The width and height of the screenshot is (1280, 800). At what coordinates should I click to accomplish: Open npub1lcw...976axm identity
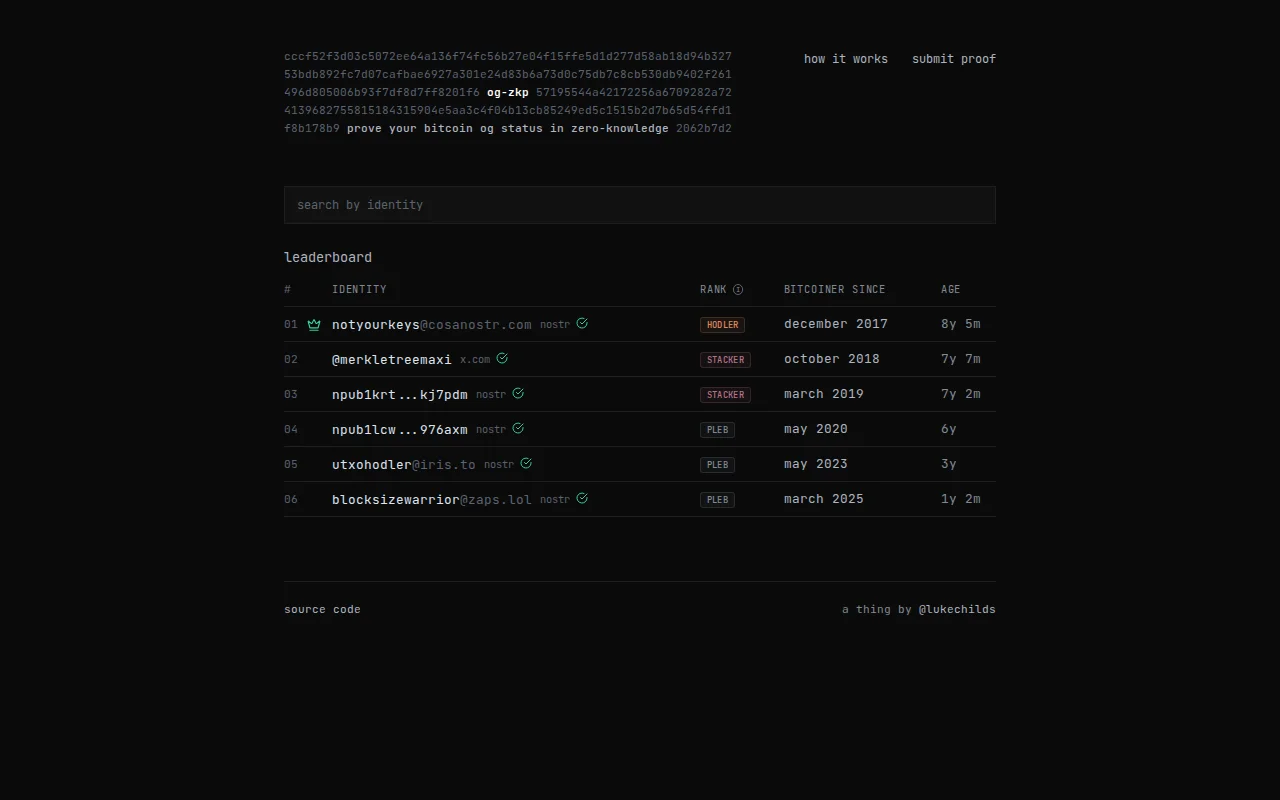400,429
